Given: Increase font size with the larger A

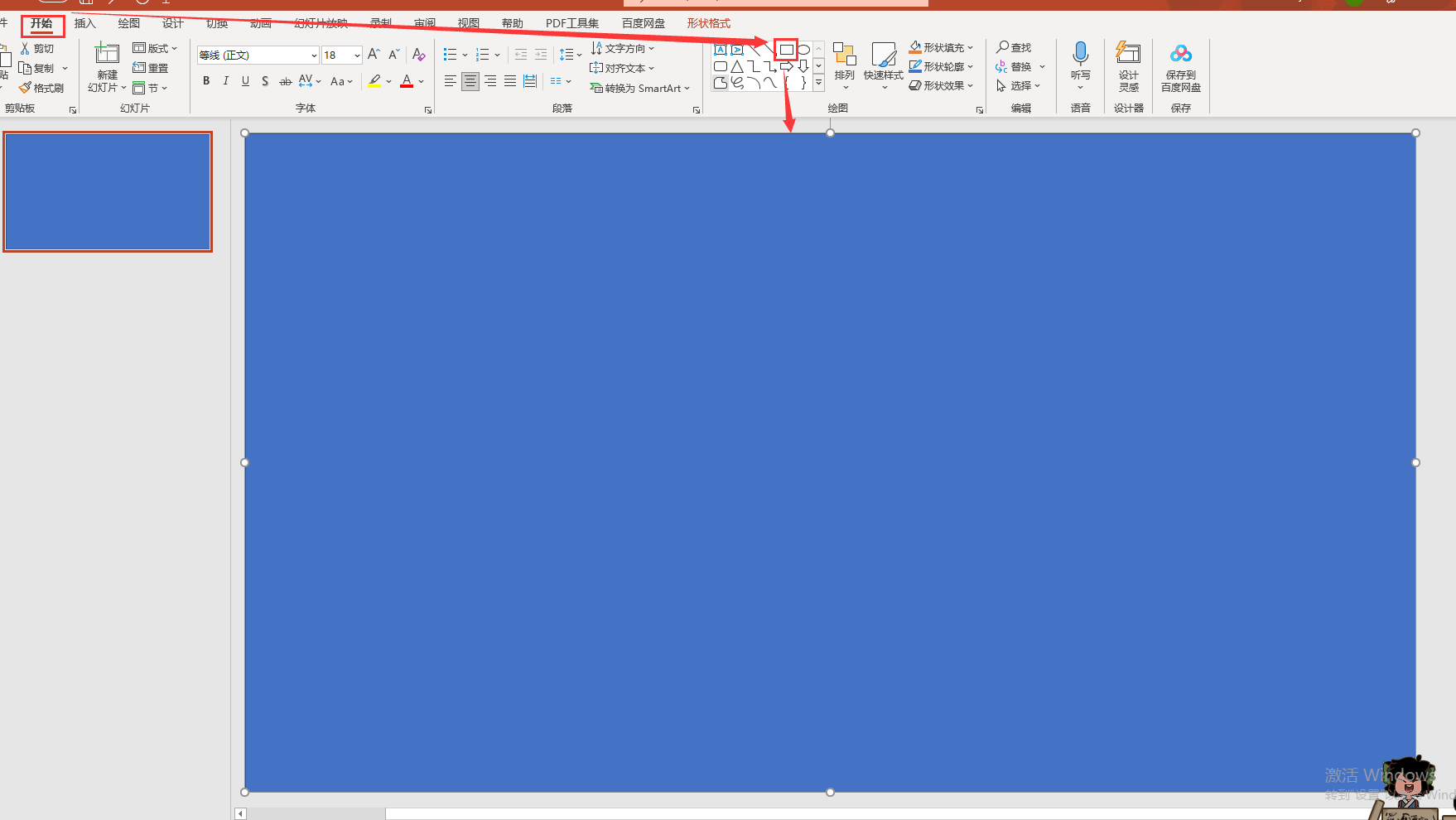Looking at the screenshot, I should [x=374, y=55].
